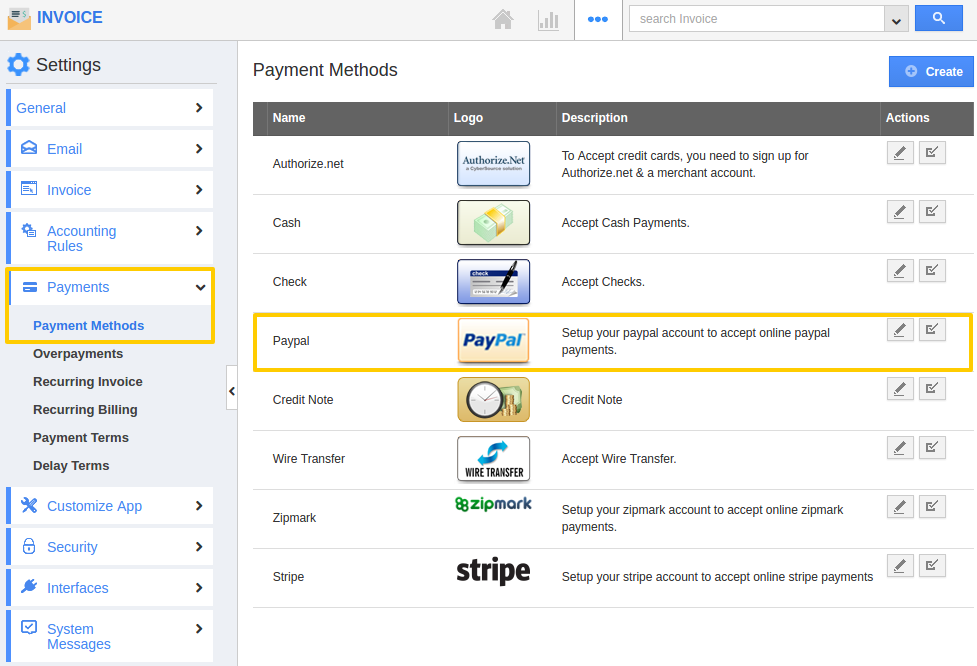Click the check-box action for Authorize.net
This screenshot has height=666, width=977.
click(x=932, y=153)
